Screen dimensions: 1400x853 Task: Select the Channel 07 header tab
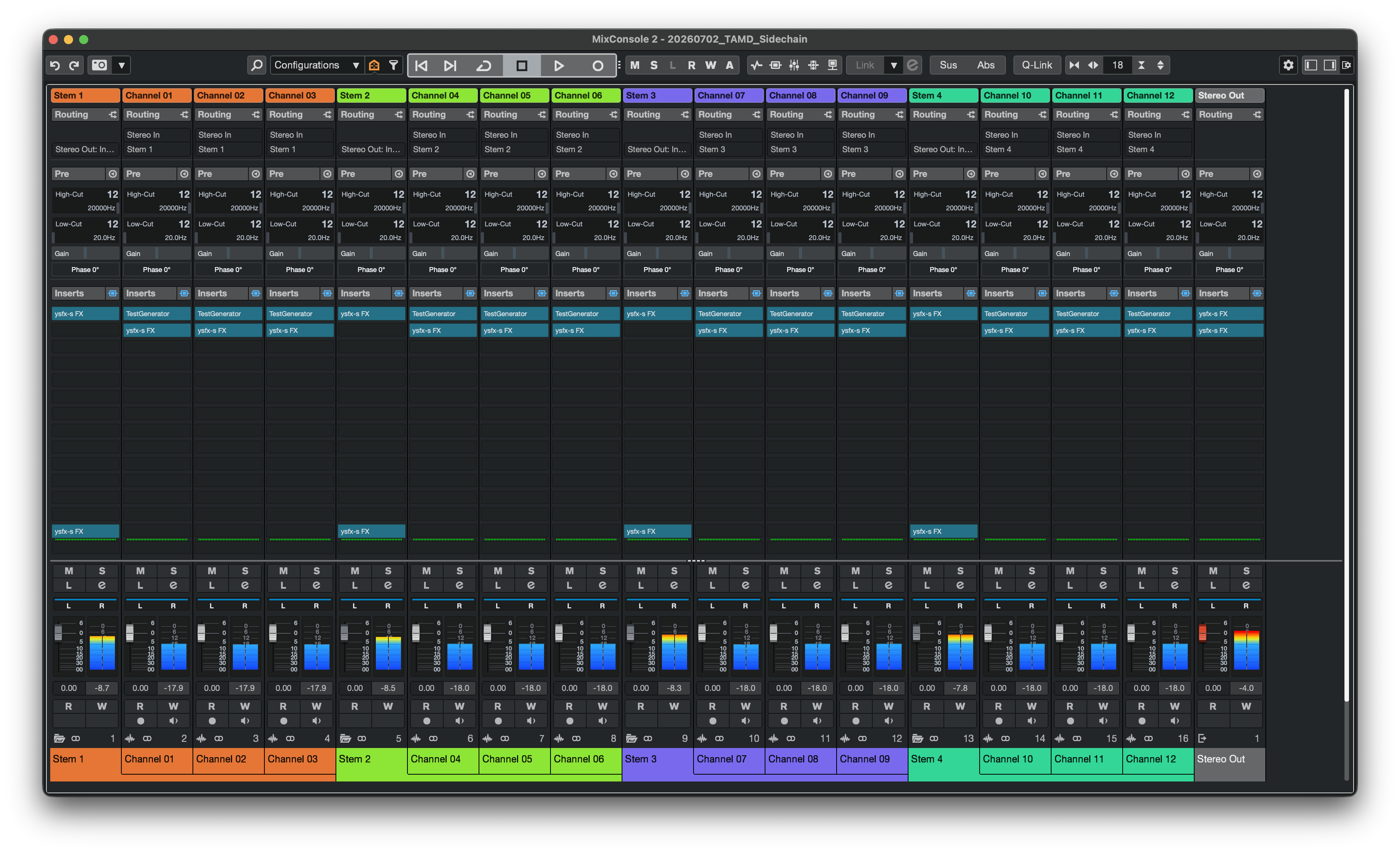tap(730, 95)
